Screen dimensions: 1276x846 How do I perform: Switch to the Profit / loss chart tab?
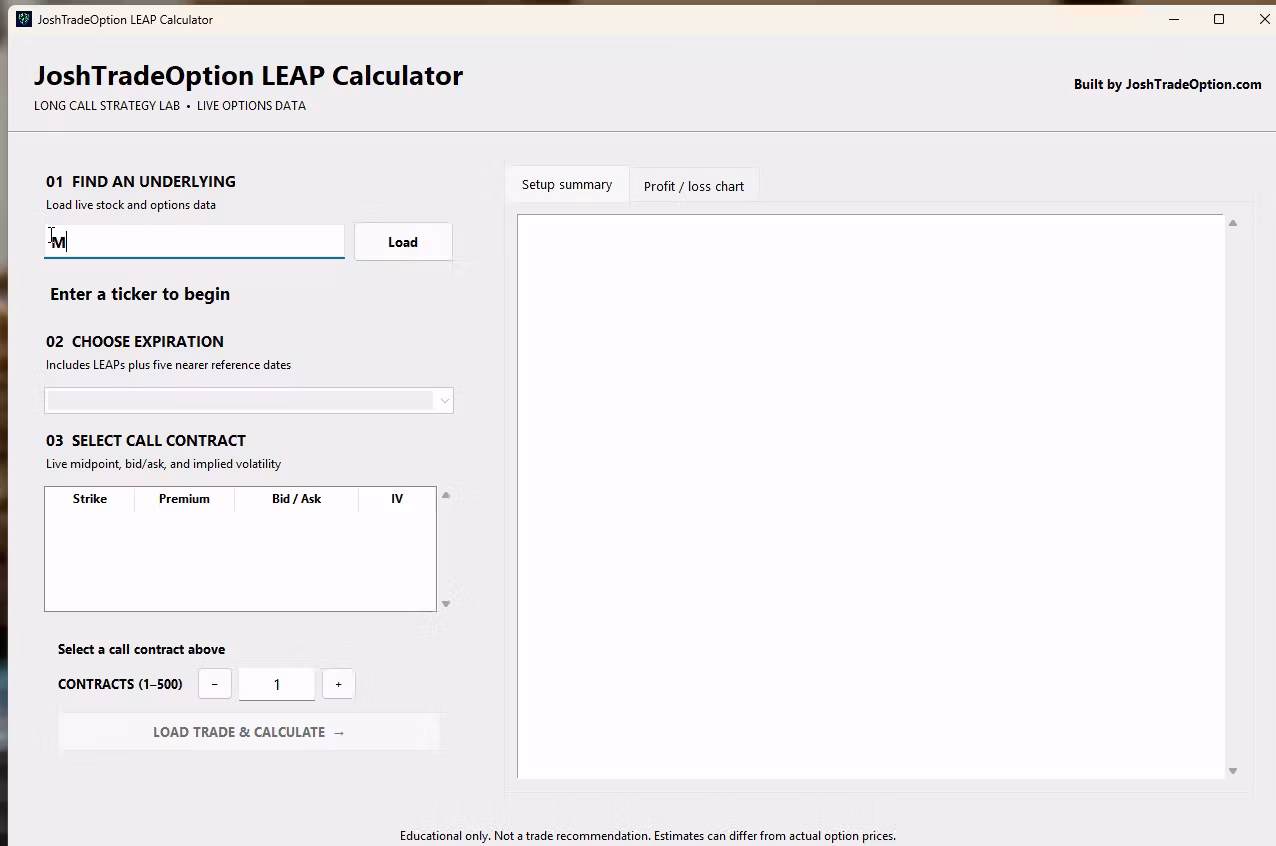(x=694, y=186)
